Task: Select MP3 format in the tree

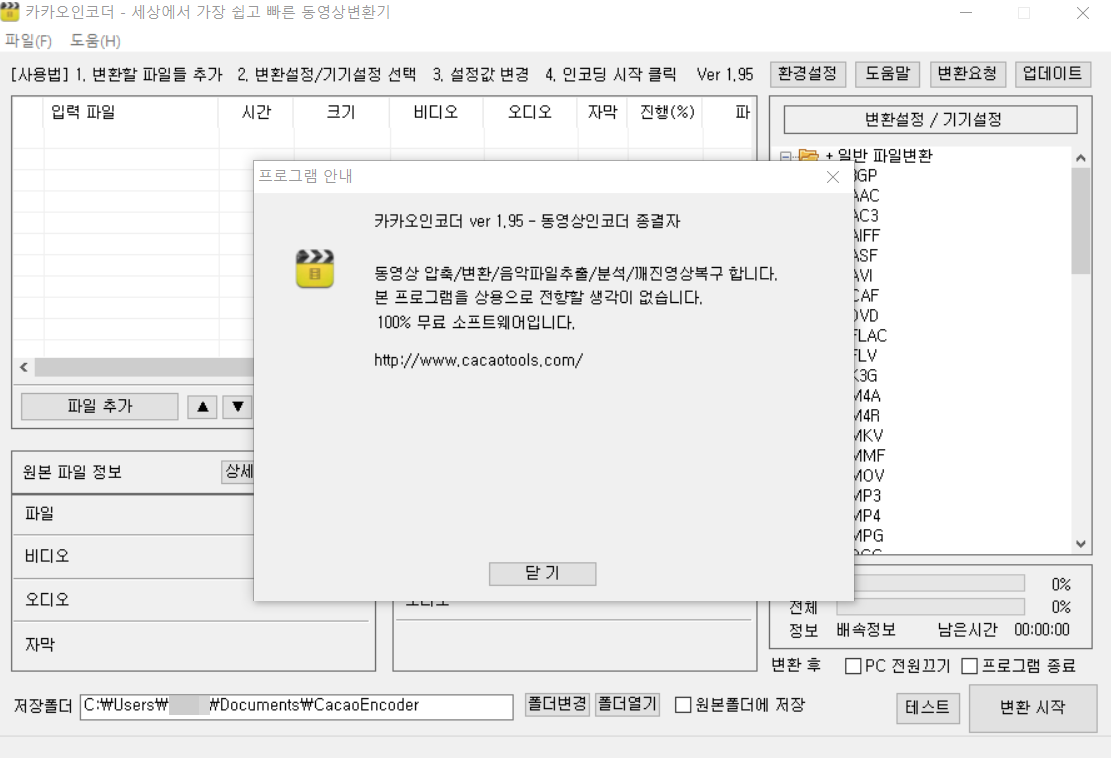Action: (x=867, y=496)
